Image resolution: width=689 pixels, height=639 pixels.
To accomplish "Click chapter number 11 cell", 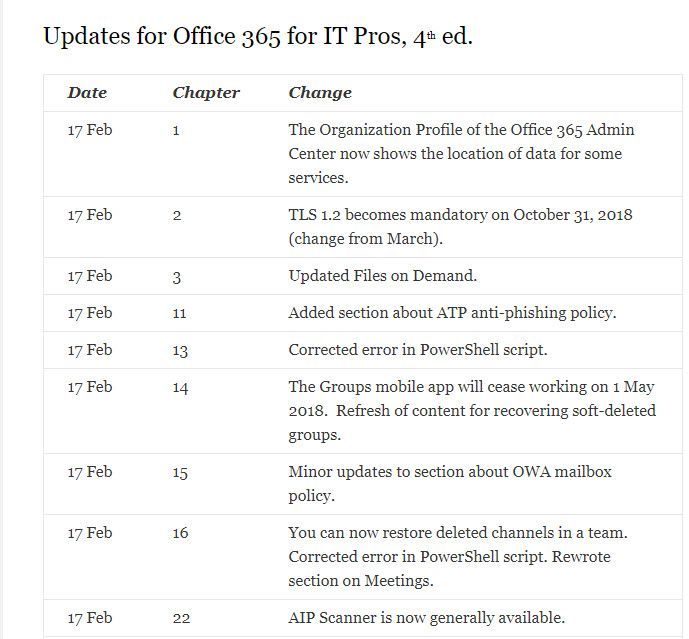I will (x=179, y=313).
